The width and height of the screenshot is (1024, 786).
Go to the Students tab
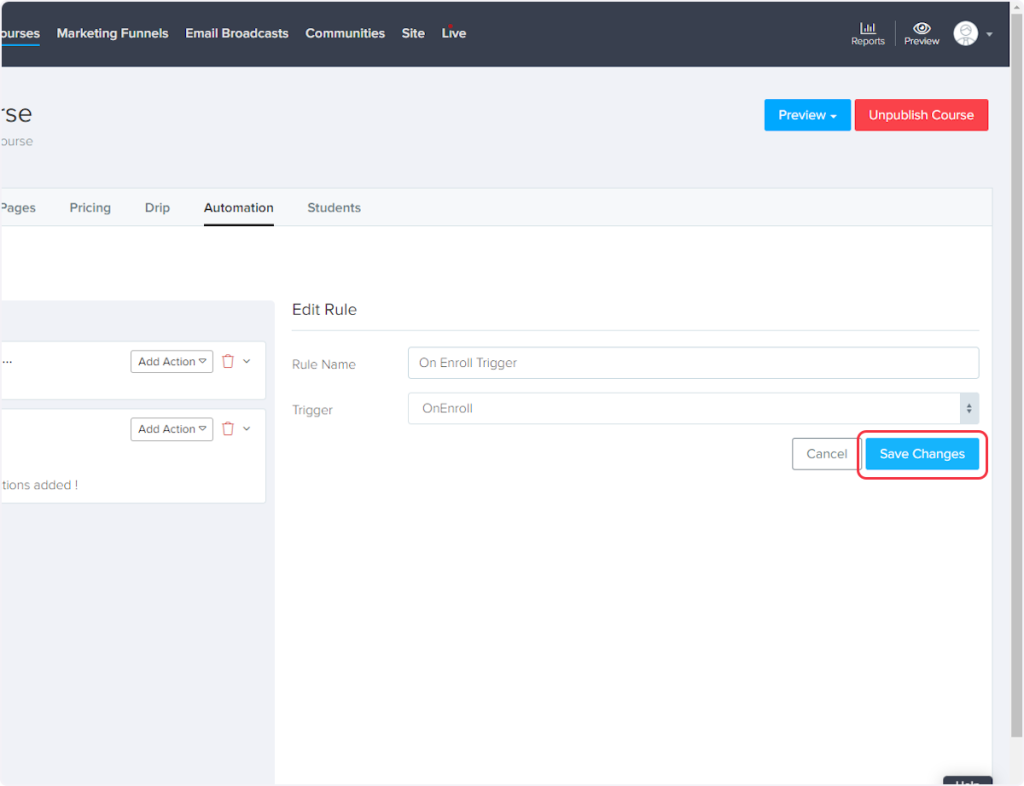[x=334, y=208]
